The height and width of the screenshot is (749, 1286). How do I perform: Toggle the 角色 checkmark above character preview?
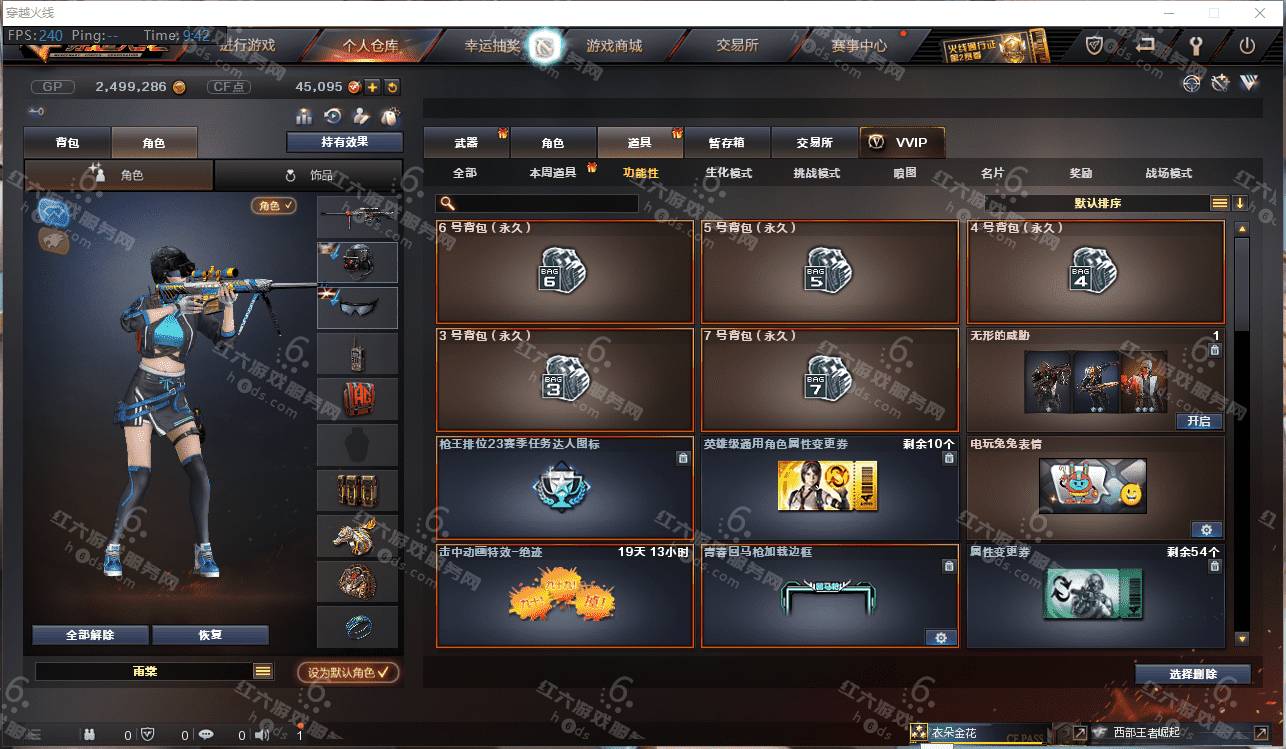(x=274, y=205)
